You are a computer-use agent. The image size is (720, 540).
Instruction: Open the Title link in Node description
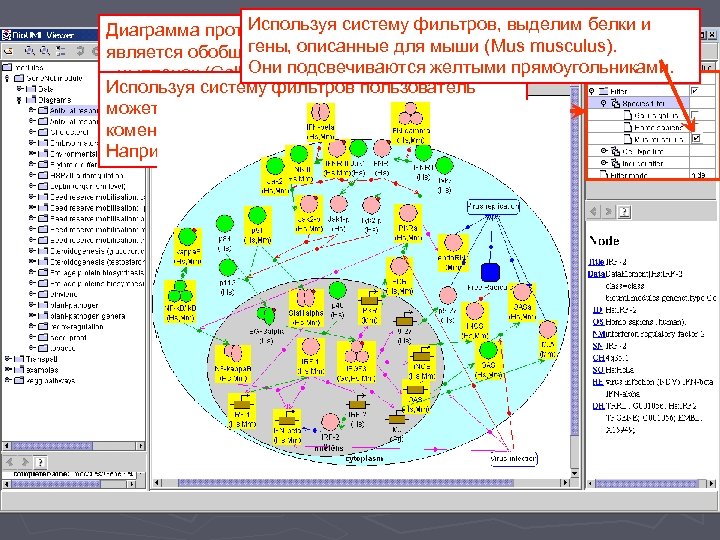(596, 262)
